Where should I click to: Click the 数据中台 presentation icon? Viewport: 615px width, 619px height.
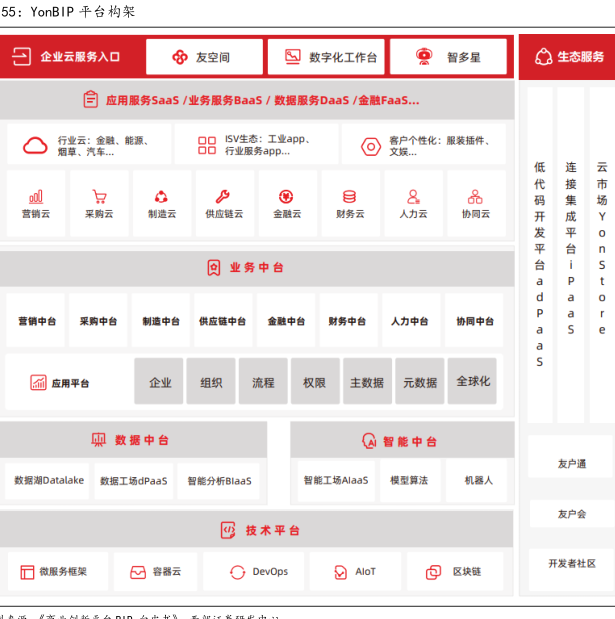tap(98, 439)
